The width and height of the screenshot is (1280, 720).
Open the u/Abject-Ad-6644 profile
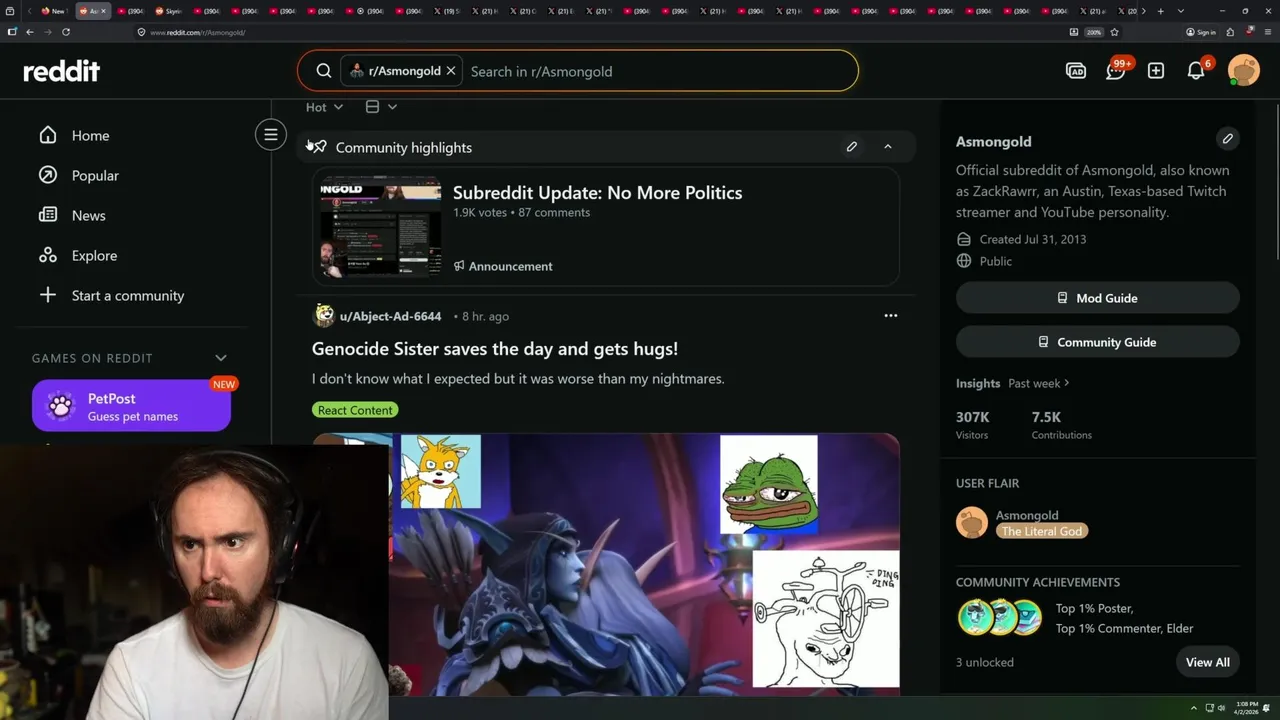tap(390, 316)
